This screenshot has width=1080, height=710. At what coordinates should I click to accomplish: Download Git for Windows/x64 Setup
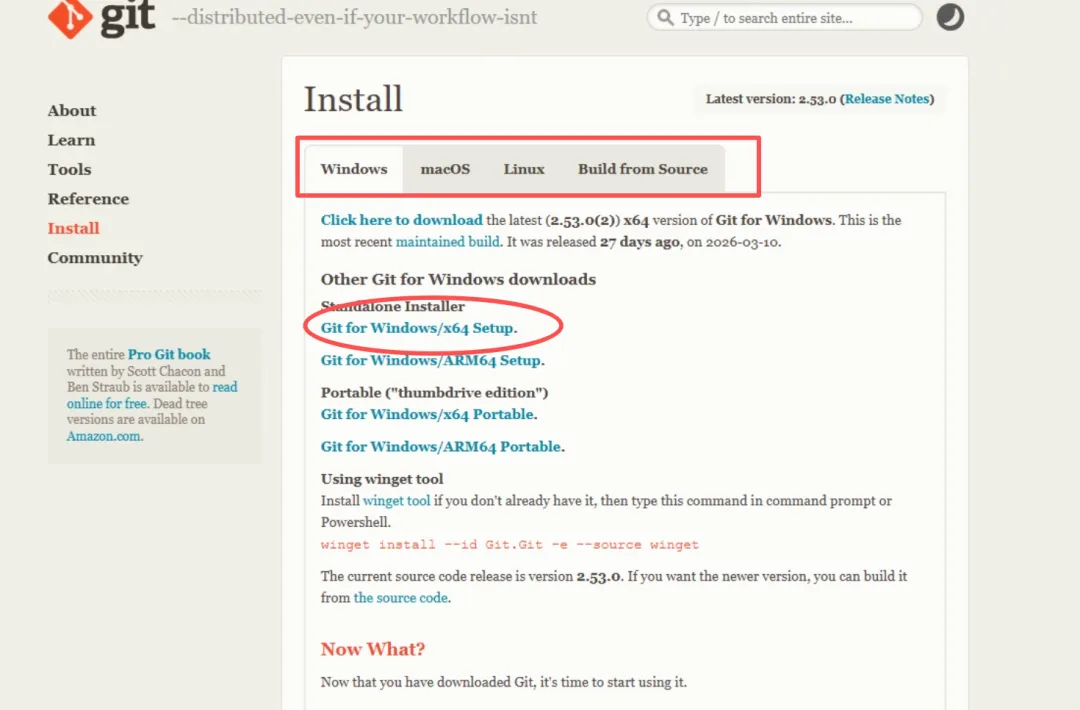pyautogui.click(x=417, y=328)
